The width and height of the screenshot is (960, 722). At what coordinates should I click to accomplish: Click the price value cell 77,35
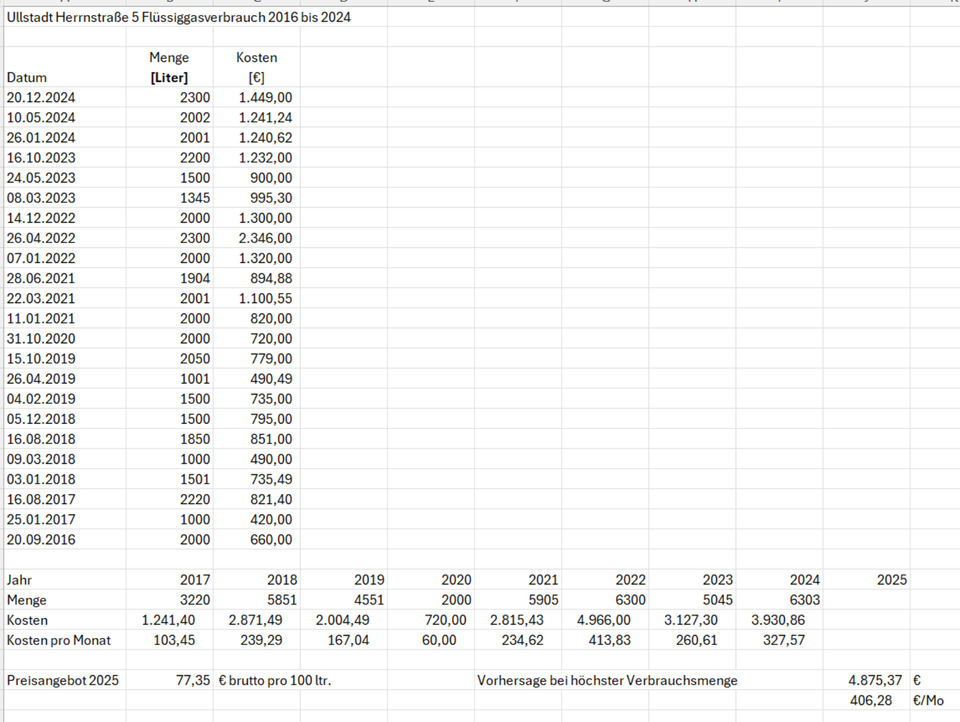pyautogui.click(x=192, y=680)
